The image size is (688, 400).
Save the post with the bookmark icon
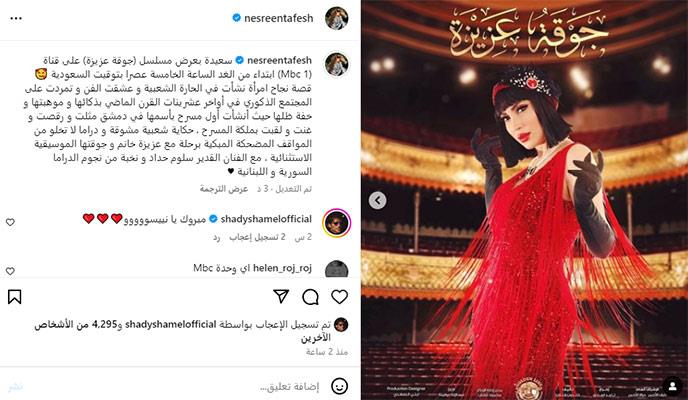click(x=14, y=297)
